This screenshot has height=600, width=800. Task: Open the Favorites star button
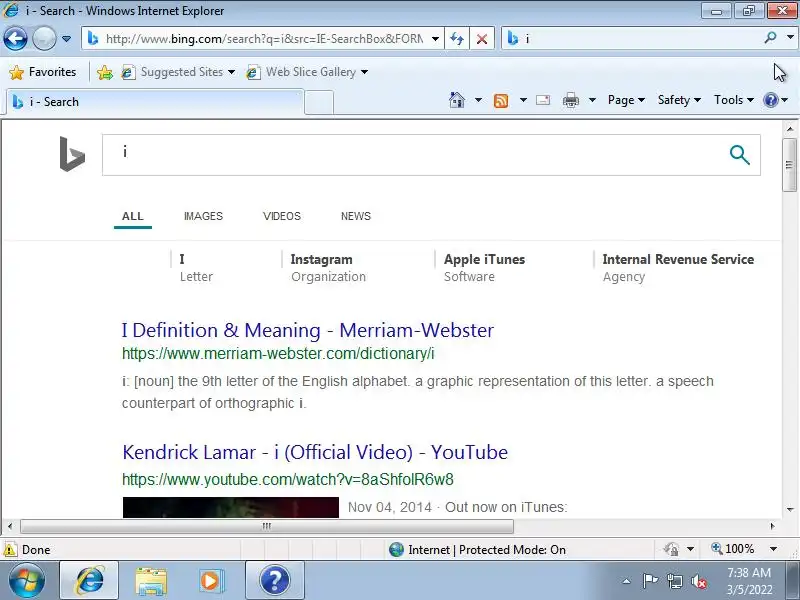(x=43, y=72)
